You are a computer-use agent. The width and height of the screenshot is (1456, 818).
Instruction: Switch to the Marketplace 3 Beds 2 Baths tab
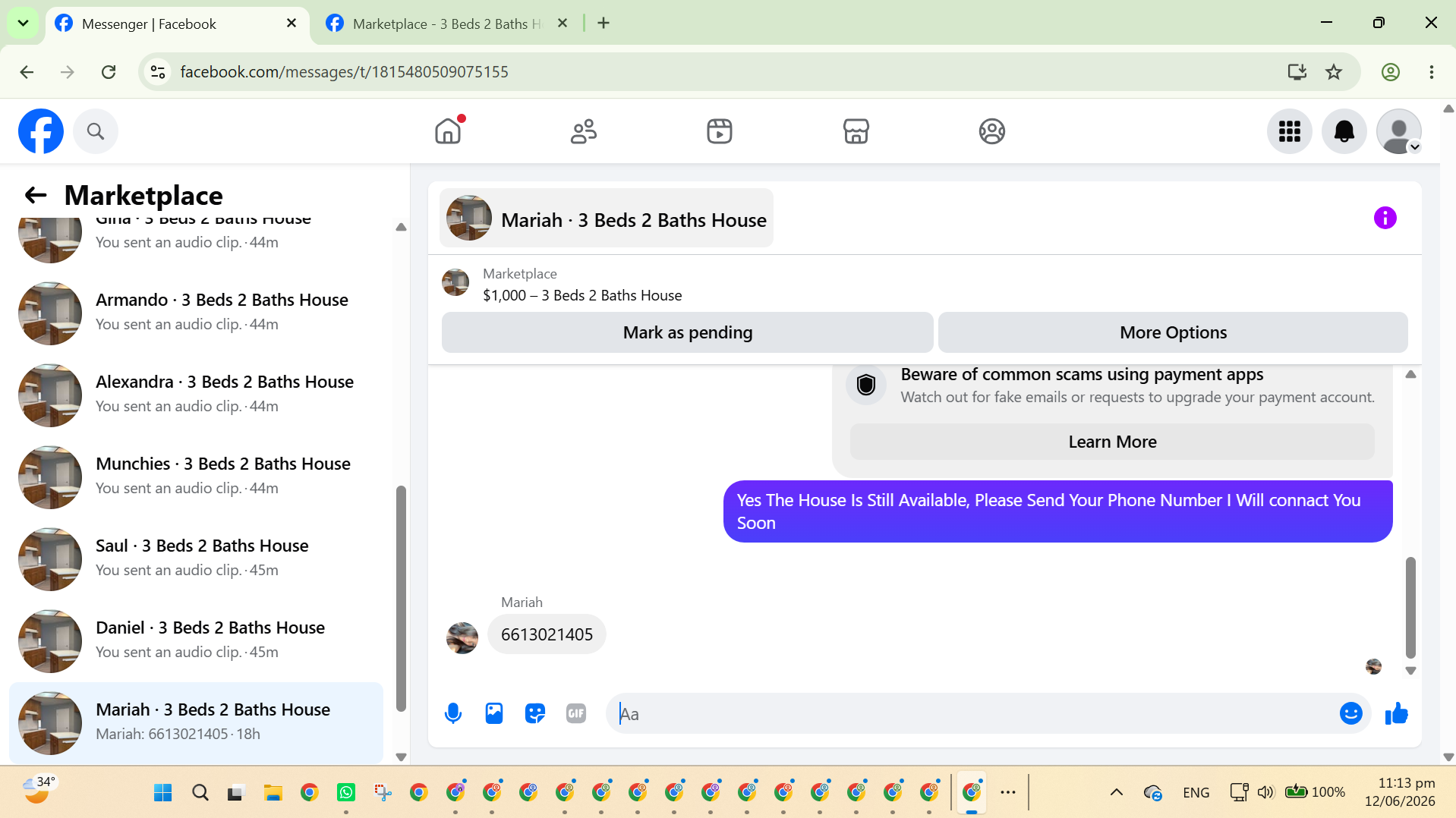point(448,24)
